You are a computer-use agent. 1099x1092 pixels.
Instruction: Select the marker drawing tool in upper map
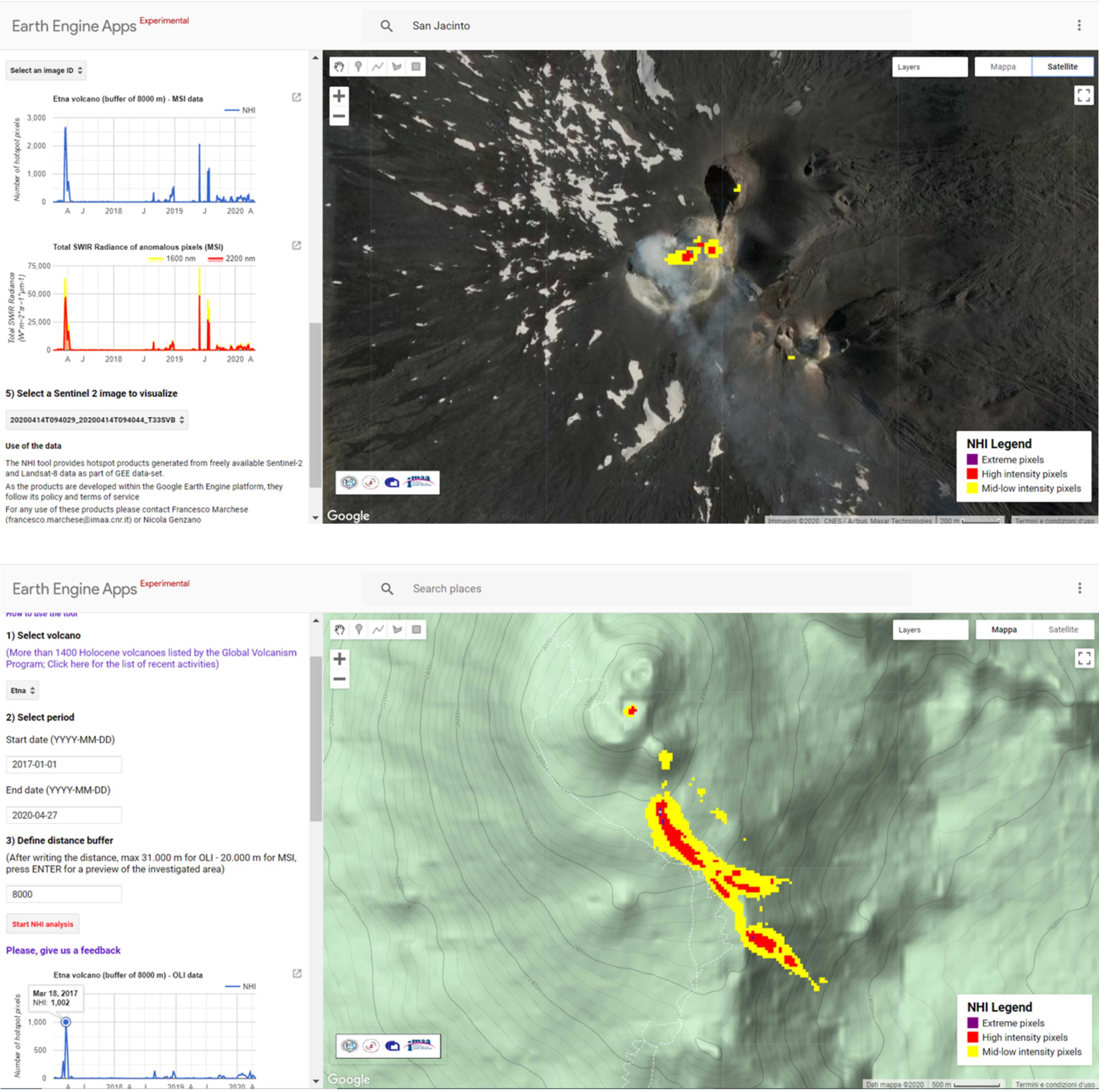coord(358,66)
